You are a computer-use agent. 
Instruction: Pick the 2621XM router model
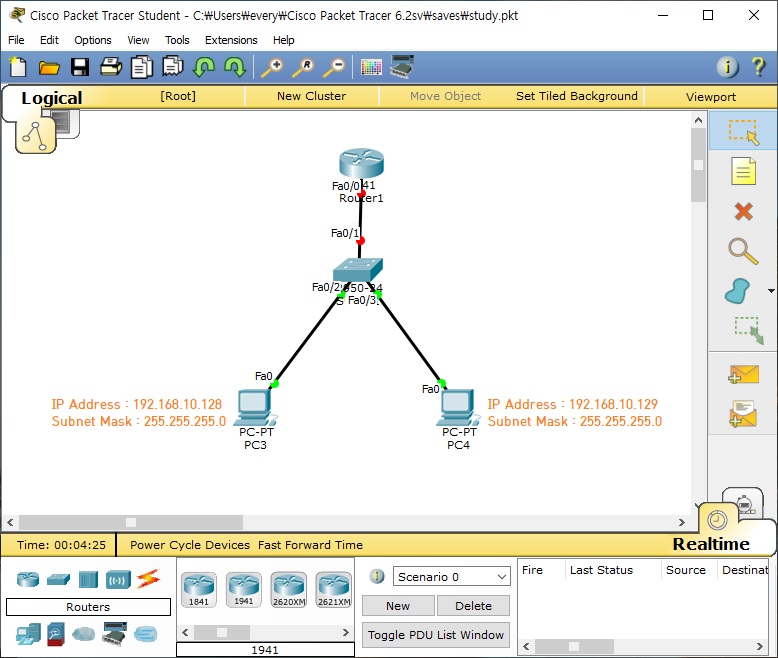pos(334,590)
